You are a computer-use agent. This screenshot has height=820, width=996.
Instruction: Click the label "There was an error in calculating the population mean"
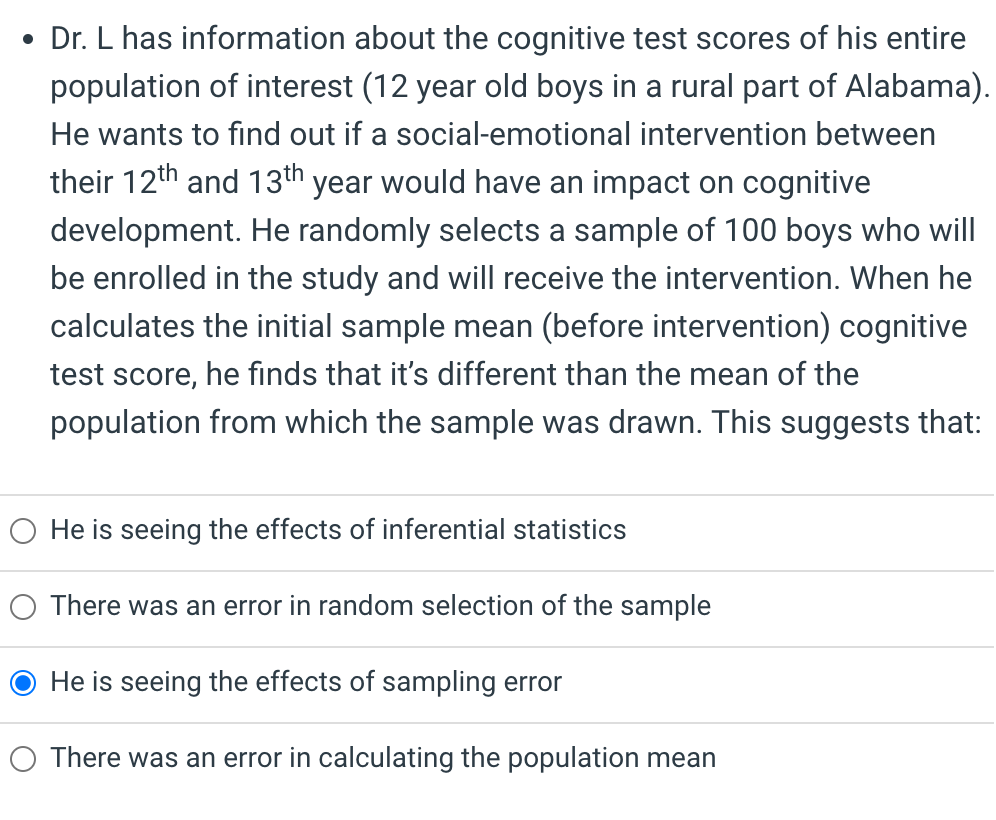point(384,758)
